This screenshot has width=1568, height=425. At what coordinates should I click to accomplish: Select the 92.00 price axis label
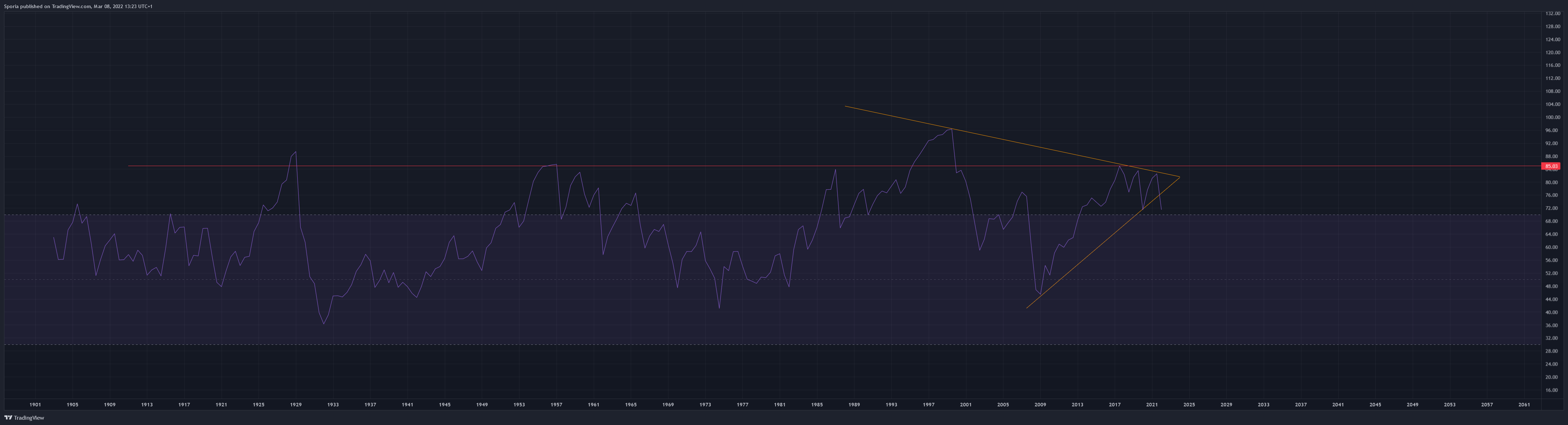1551,144
